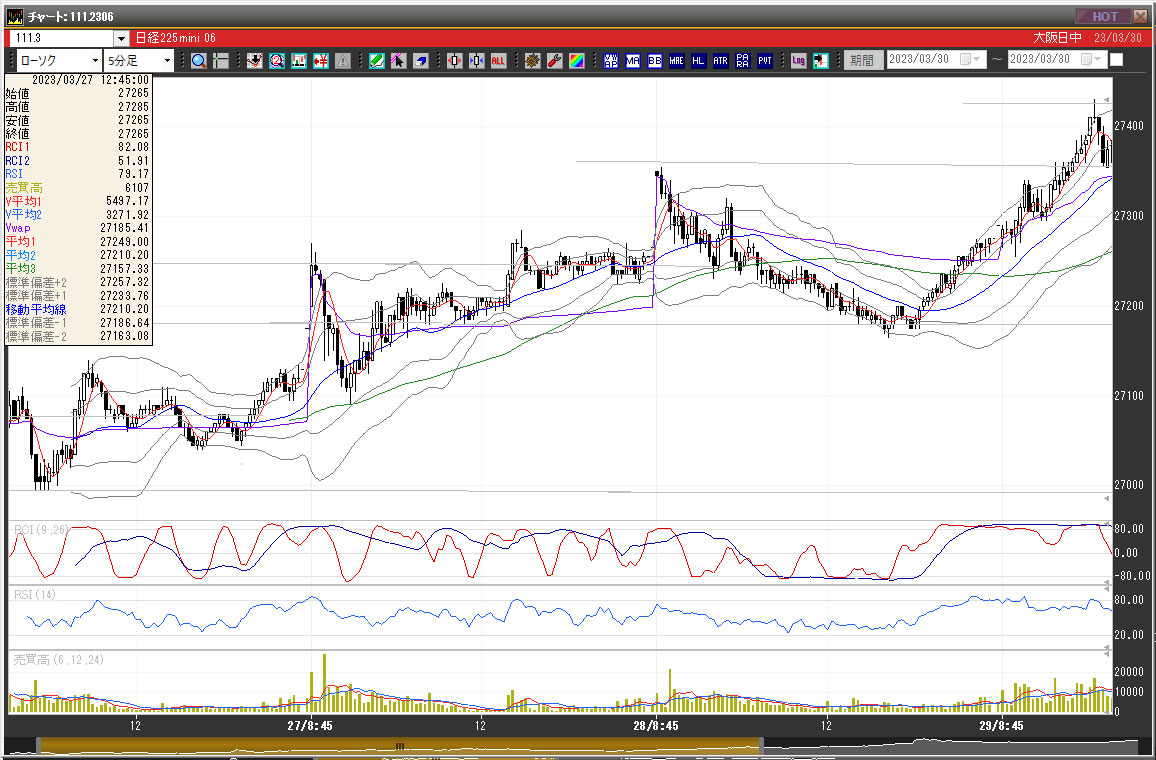The width and height of the screenshot is (1156, 760).
Task: Click the RCI1 row in data panel
Action: (77, 147)
